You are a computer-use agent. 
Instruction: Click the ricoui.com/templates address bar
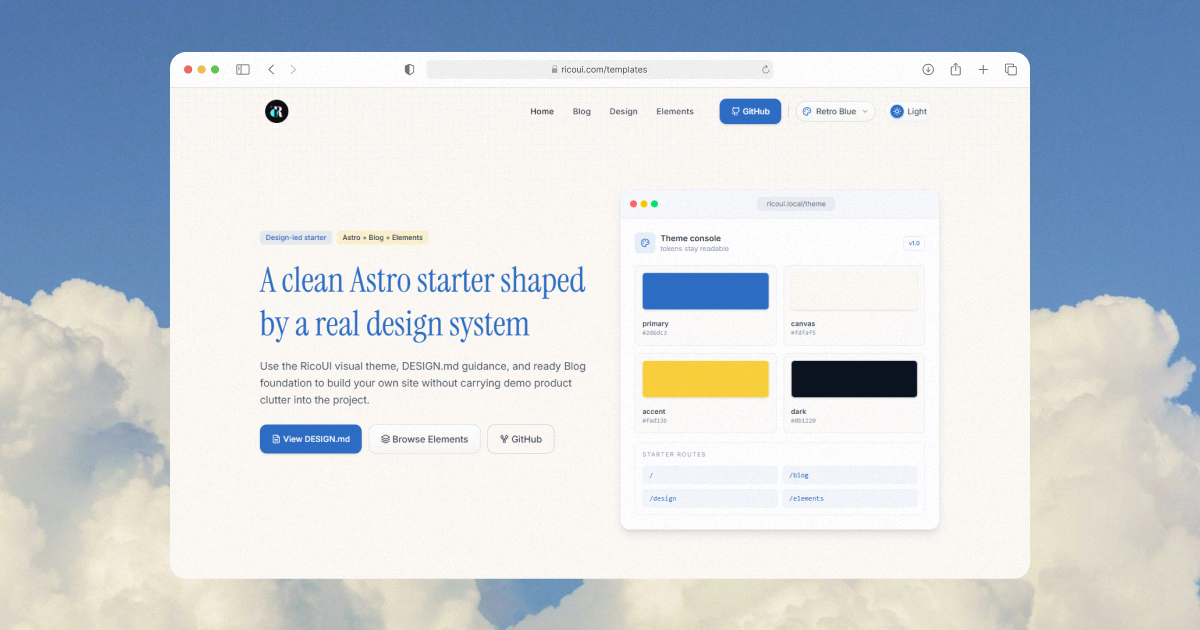(600, 70)
